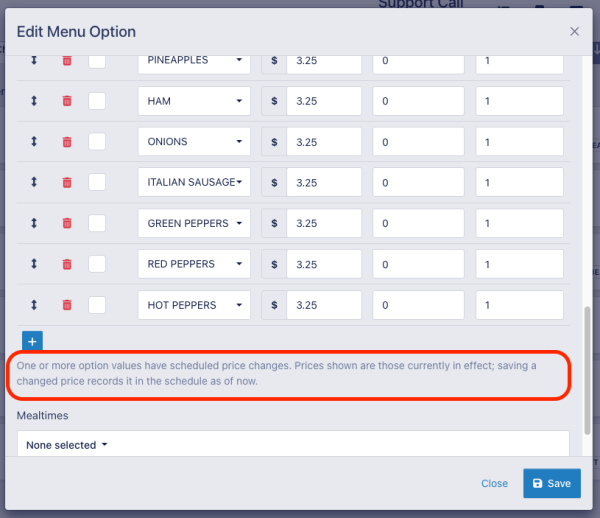Viewport: 600px width, 518px height.
Task: Delete the RED PEPPERS option with trash icon
Action: (x=67, y=264)
